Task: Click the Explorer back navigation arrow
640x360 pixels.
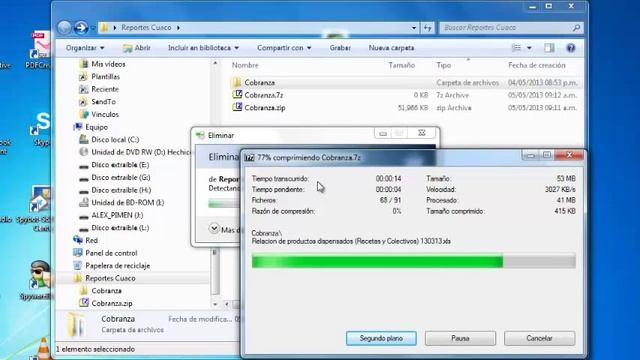Action: (64, 28)
